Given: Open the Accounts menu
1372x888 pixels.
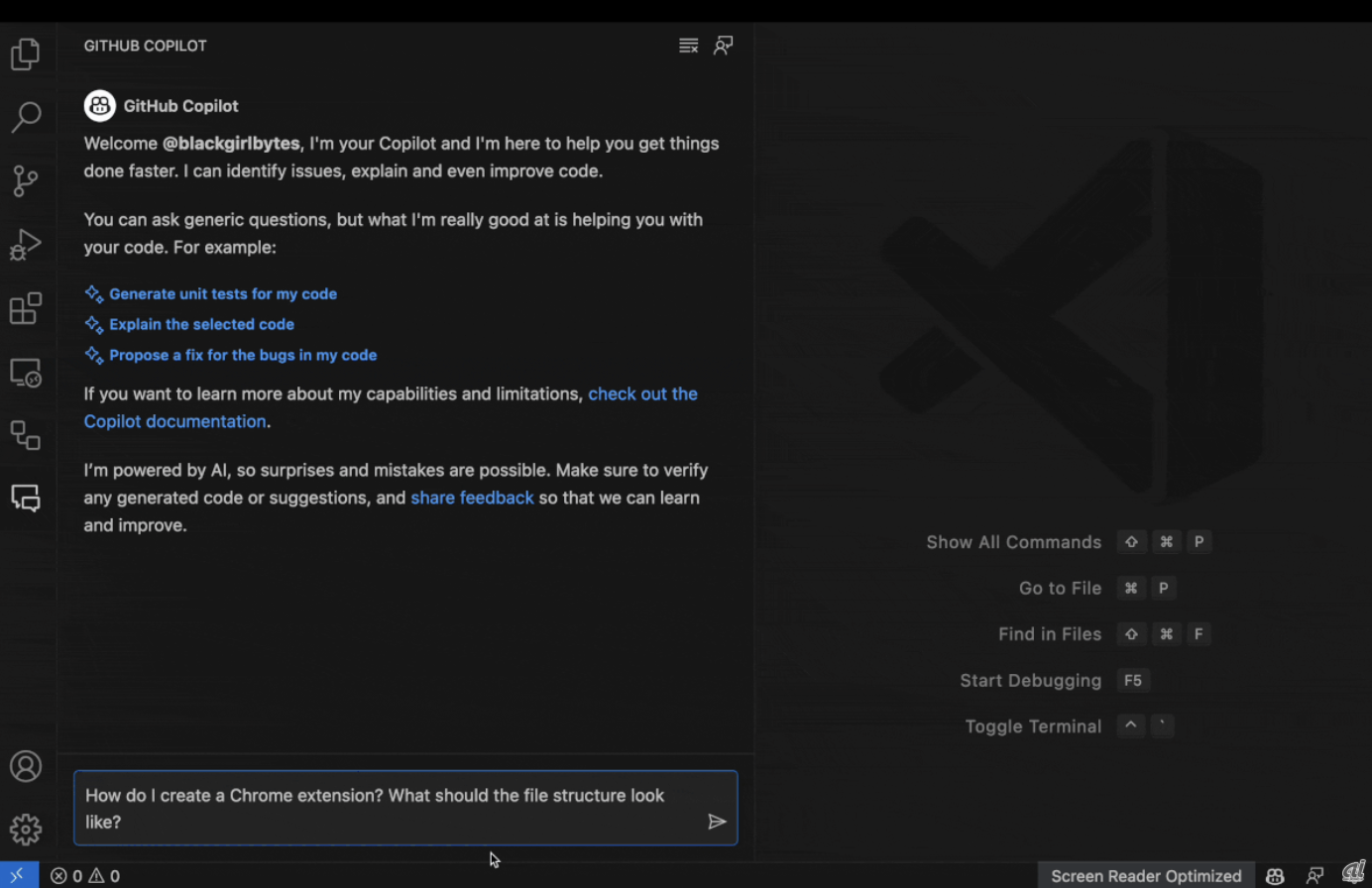Looking at the screenshot, I should point(26,766).
